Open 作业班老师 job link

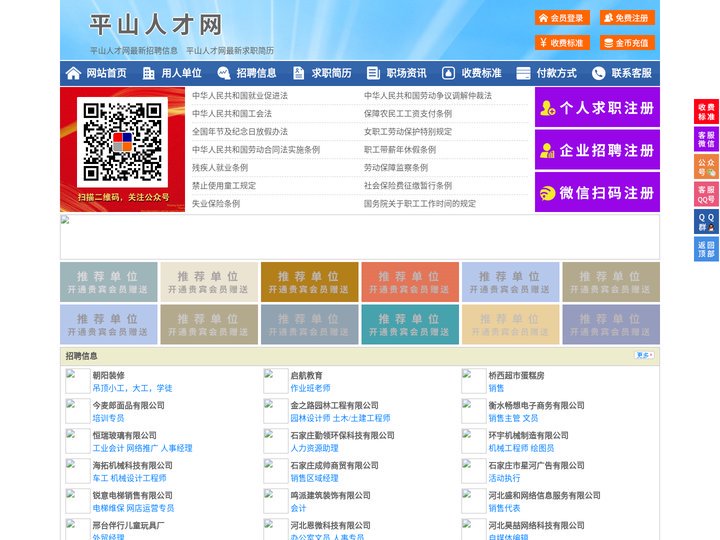point(310,388)
